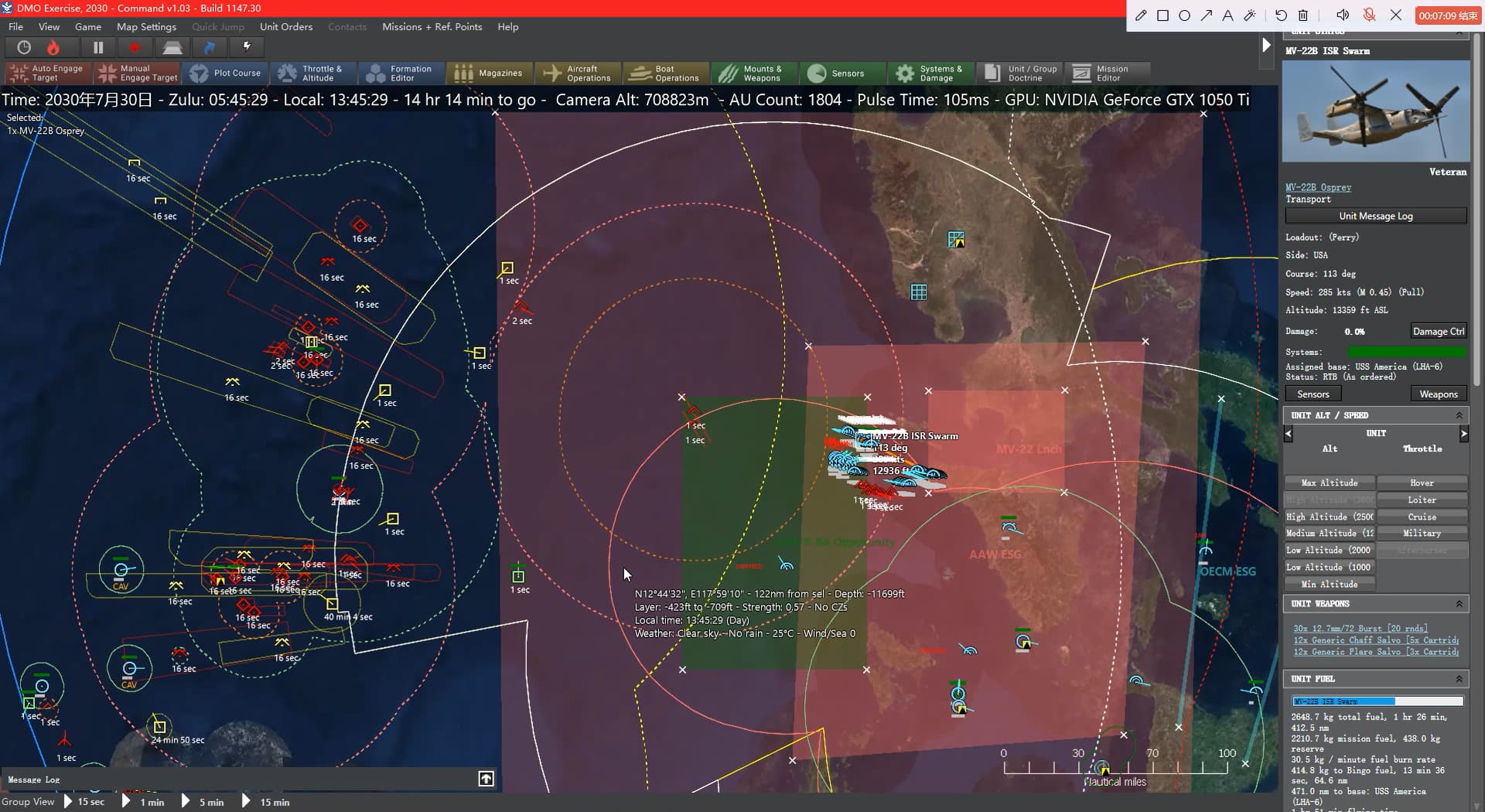Open the Generic Chaff Salvo link

(x=1375, y=640)
